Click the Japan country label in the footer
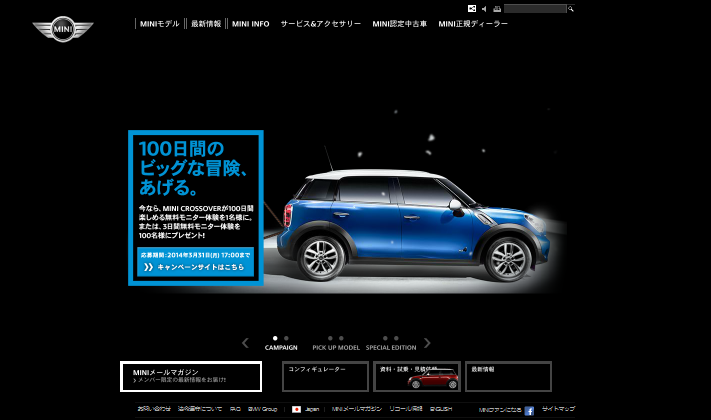 click(x=312, y=409)
